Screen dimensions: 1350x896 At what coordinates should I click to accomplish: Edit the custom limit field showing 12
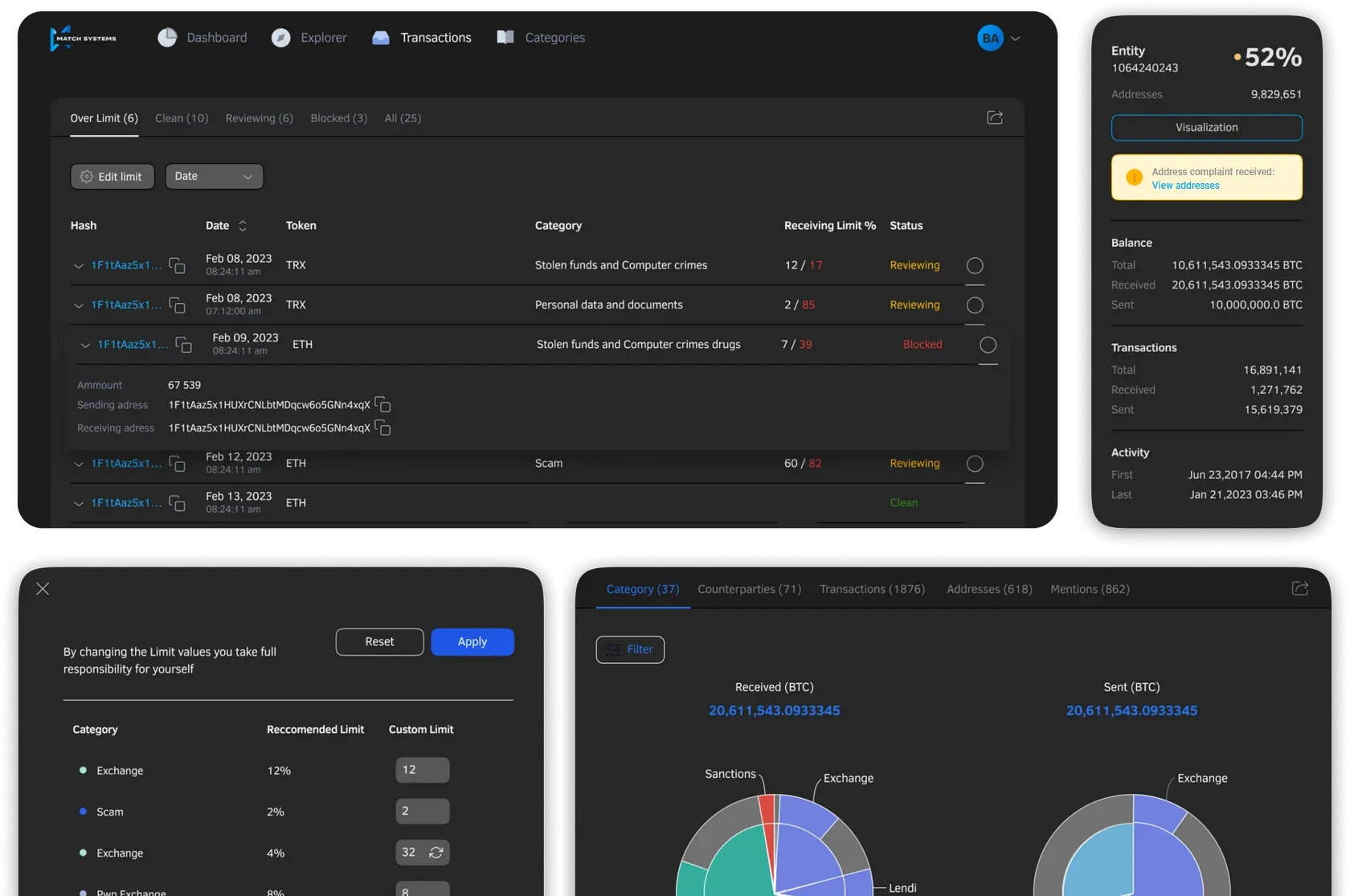tap(422, 770)
